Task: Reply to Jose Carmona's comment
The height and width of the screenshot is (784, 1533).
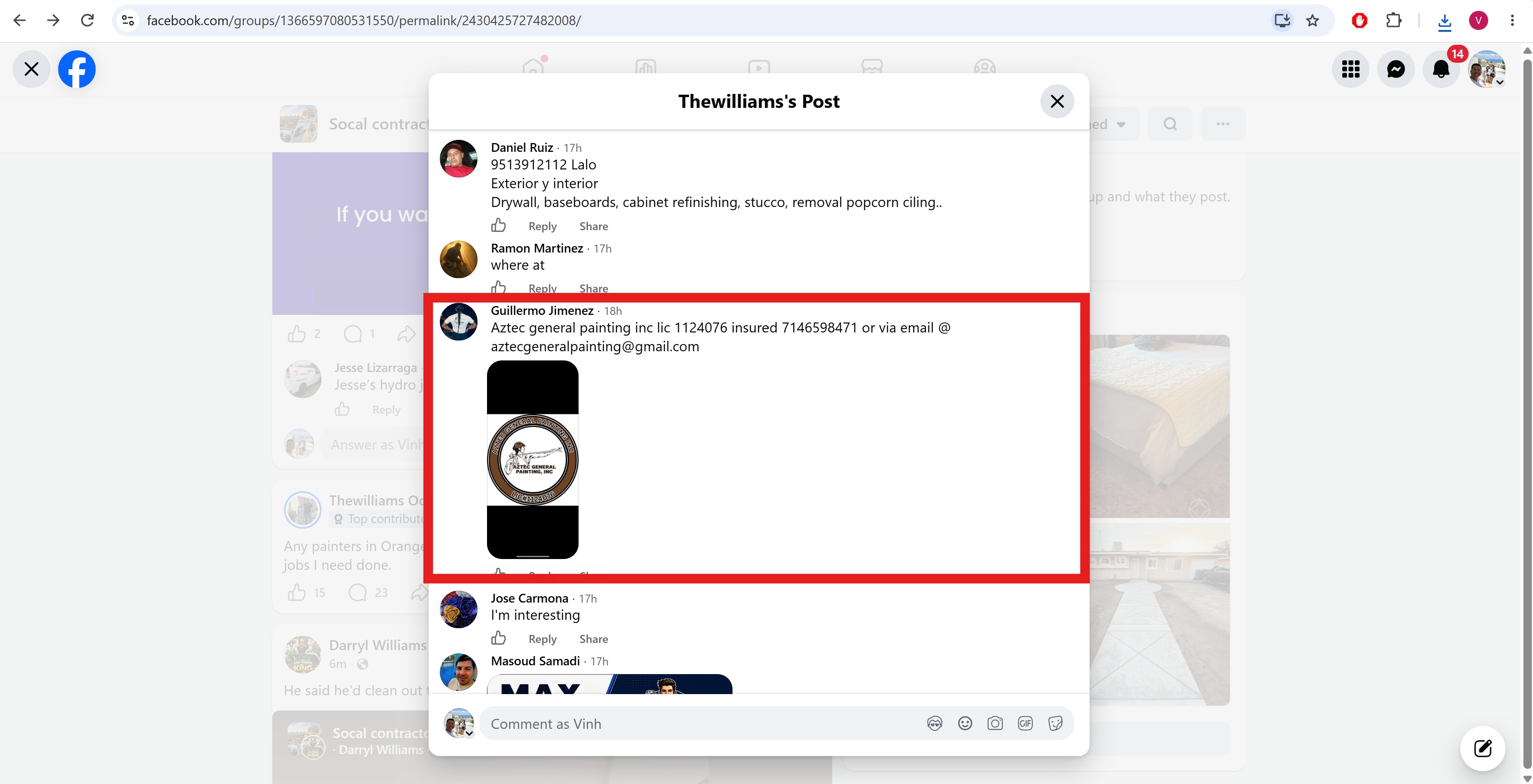Action: click(542, 639)
